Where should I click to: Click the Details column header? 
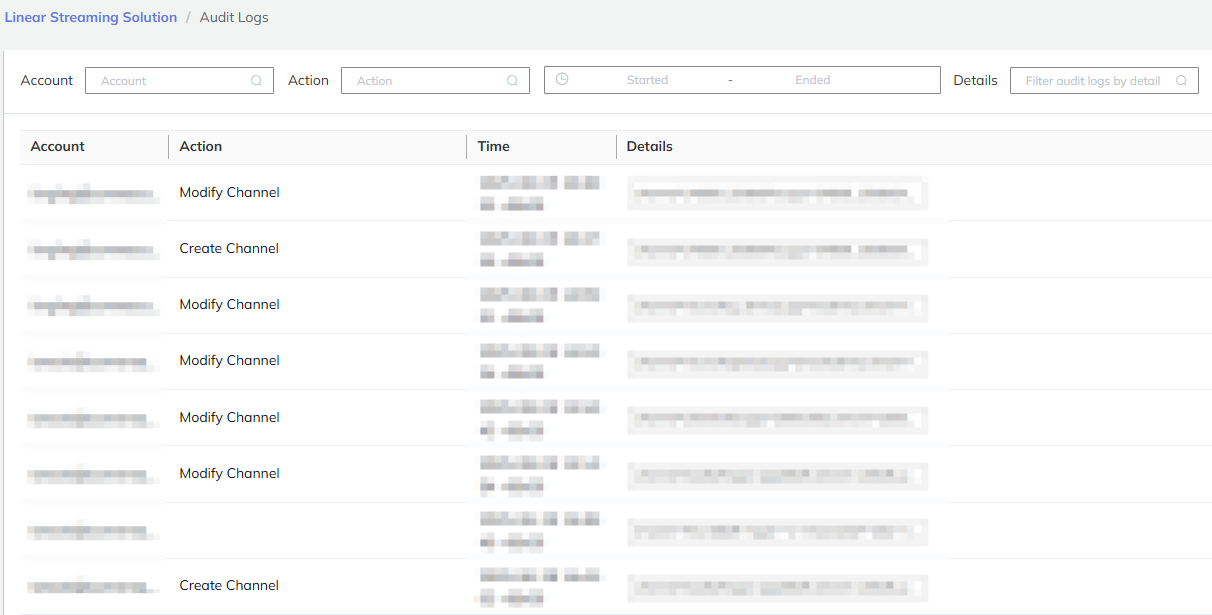click(x=650, y=146)
